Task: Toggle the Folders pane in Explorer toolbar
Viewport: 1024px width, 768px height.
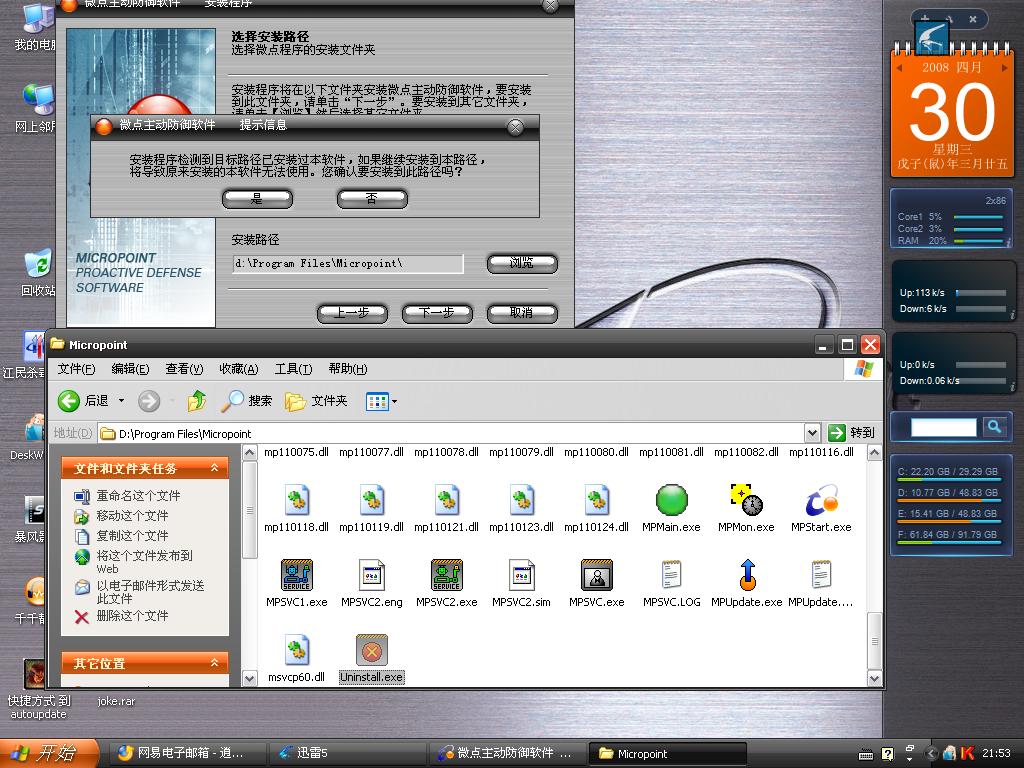Action: [x=317, y=401]
